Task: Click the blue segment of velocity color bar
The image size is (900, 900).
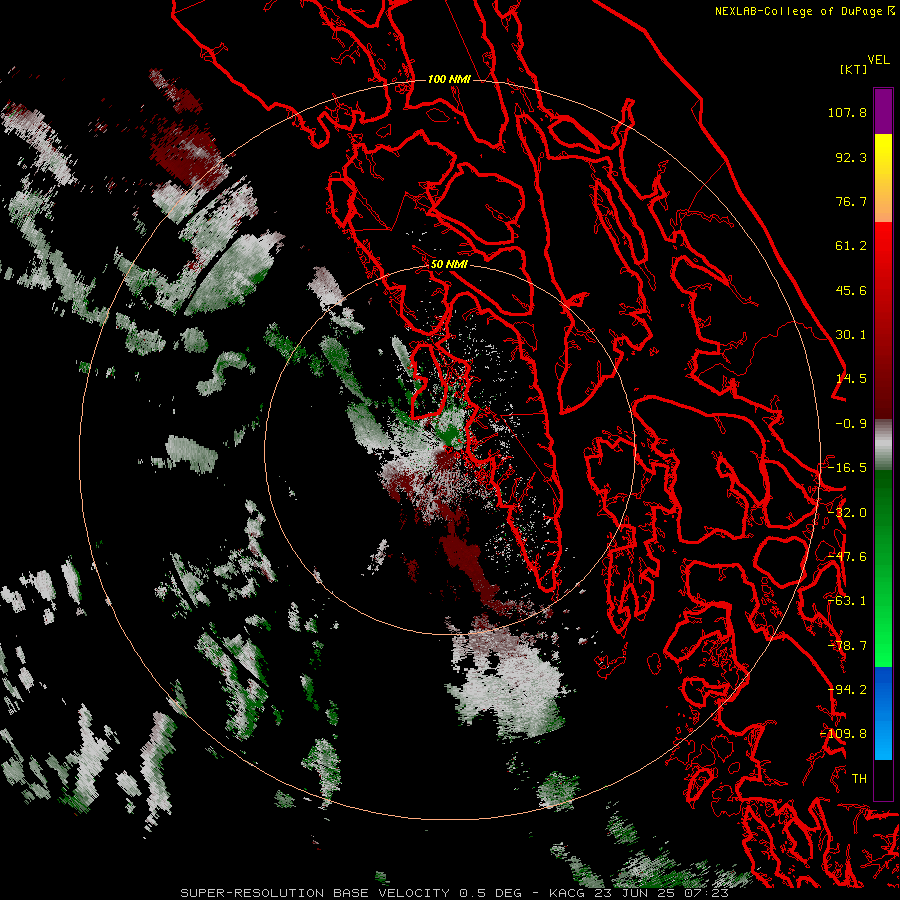Action: tap(883, 713)
